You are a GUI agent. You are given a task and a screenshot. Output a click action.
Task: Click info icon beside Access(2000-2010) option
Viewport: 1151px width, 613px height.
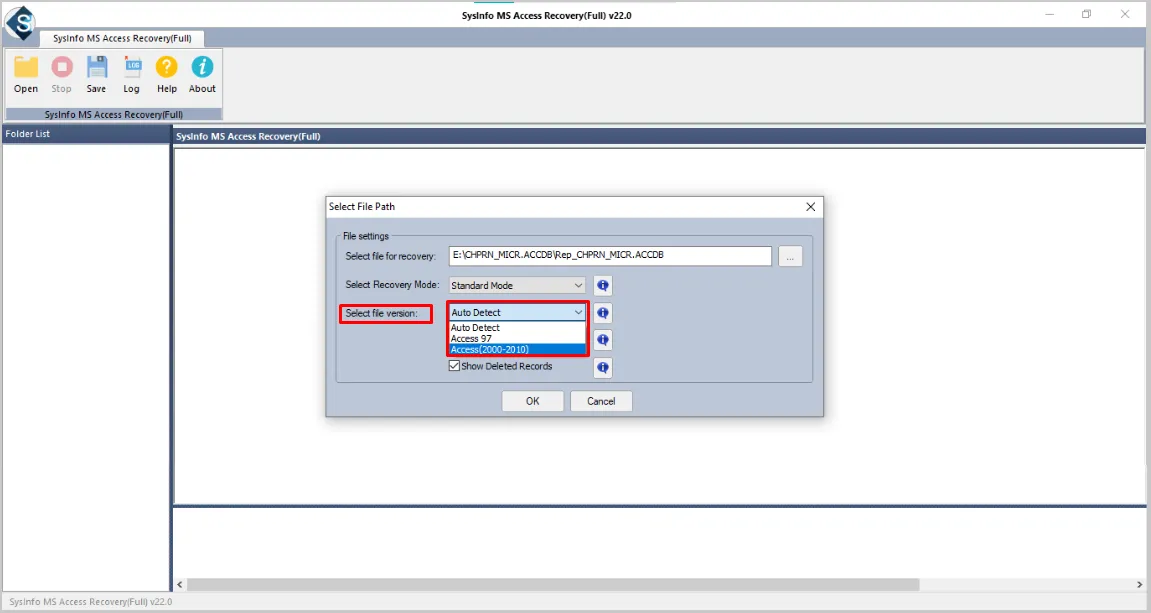coord(603,340)
